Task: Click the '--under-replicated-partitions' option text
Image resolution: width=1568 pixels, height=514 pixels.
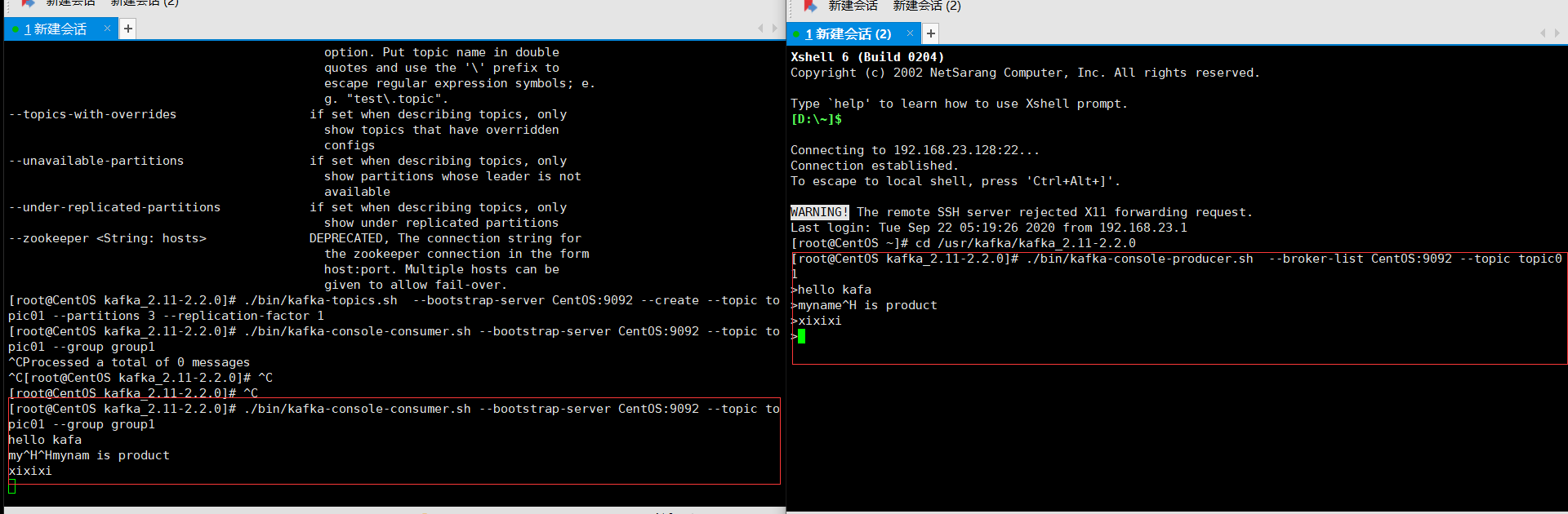Action: pos(114,207)
